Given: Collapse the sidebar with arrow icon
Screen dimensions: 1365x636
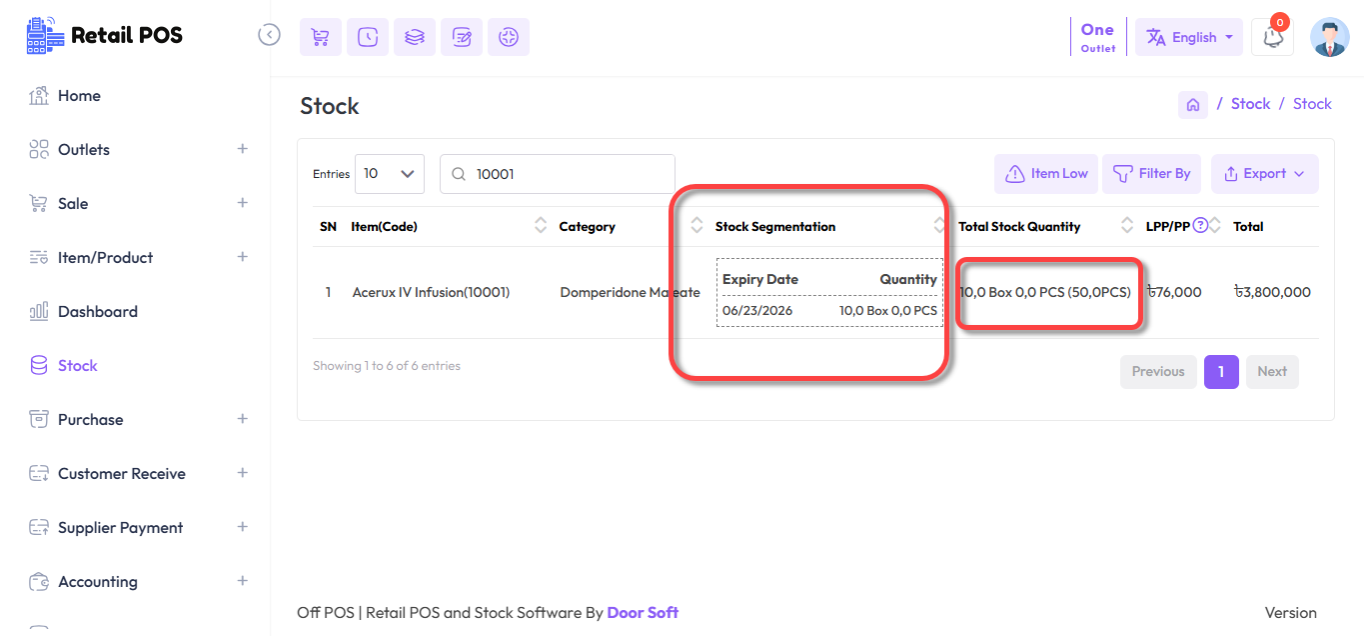Looking at the screenshot, I should pyautogui.click(x=269, y=35).
